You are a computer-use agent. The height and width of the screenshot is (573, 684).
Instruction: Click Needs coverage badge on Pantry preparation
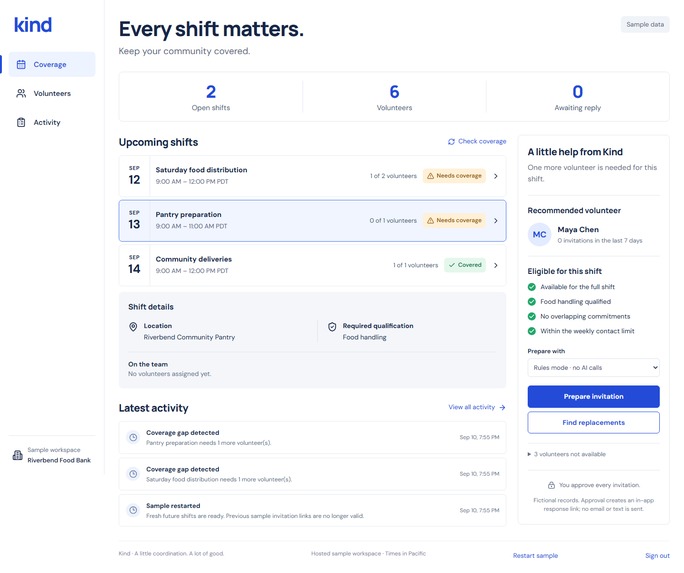pos(454,220)
